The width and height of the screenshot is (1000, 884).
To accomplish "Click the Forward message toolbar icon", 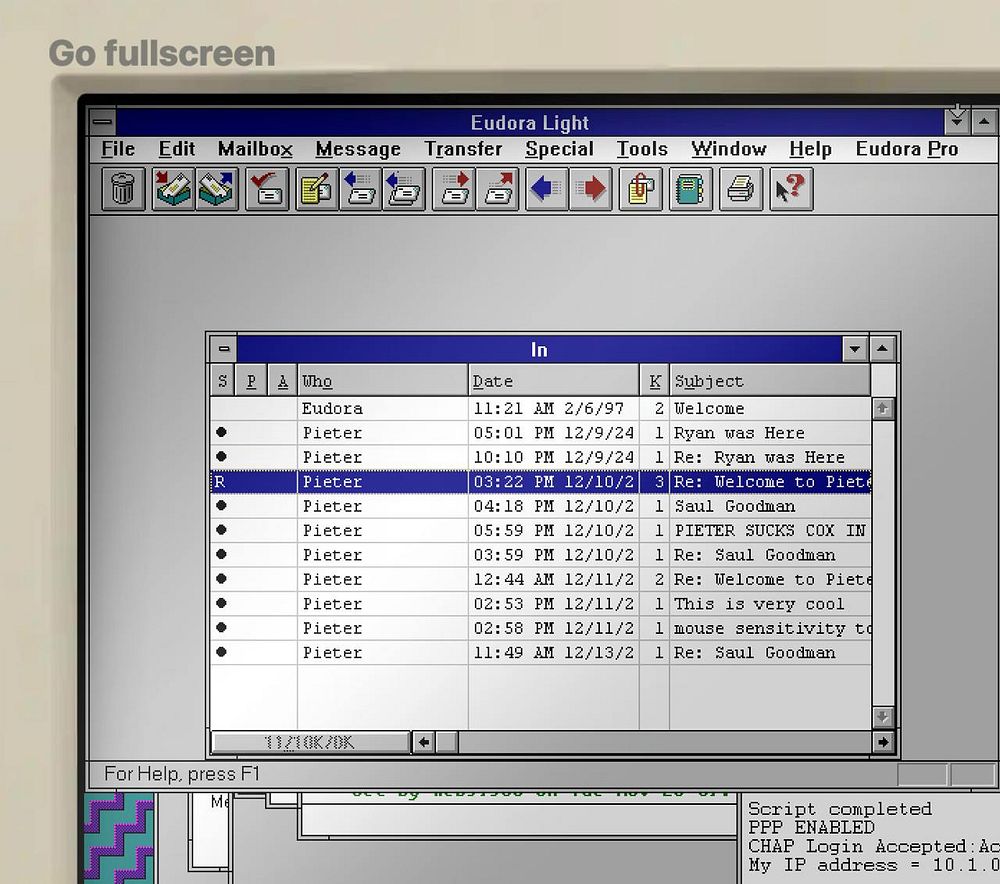I will point(453,189).
